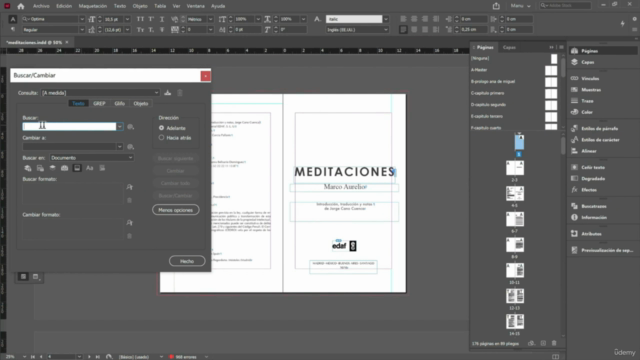Apply Small Caps formatting (Tt)
Viewport: 640px width, 360px height.
click(x=140, y=30)
